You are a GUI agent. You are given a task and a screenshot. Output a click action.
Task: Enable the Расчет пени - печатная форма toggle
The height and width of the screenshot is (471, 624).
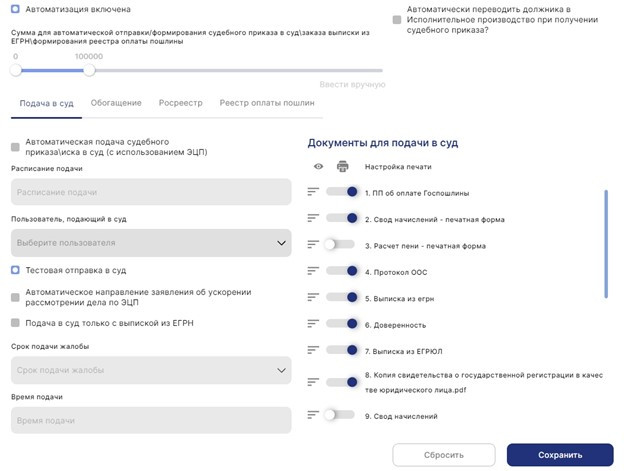(340, 244)
